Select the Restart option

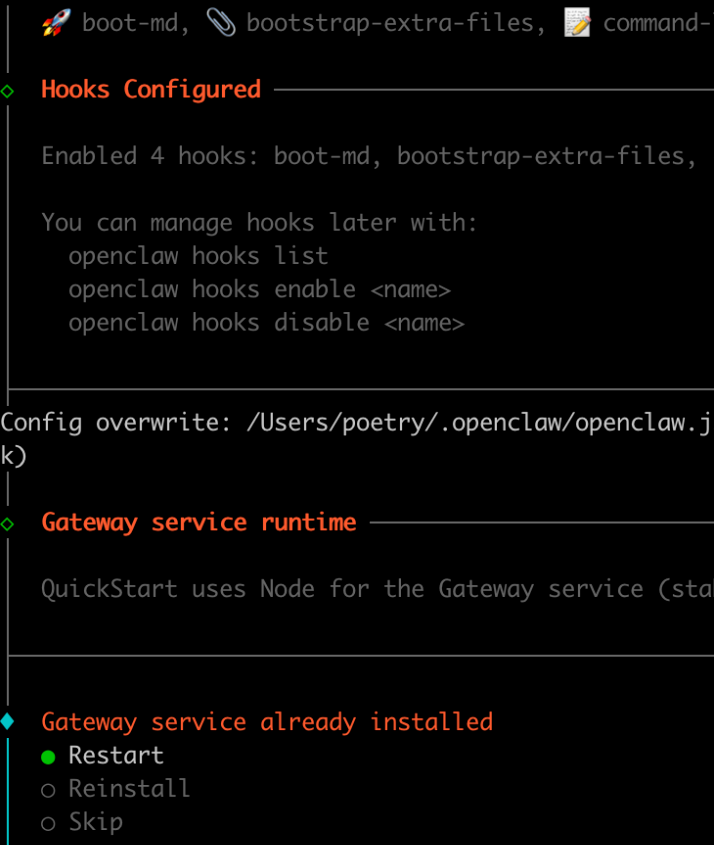[102, 756]
